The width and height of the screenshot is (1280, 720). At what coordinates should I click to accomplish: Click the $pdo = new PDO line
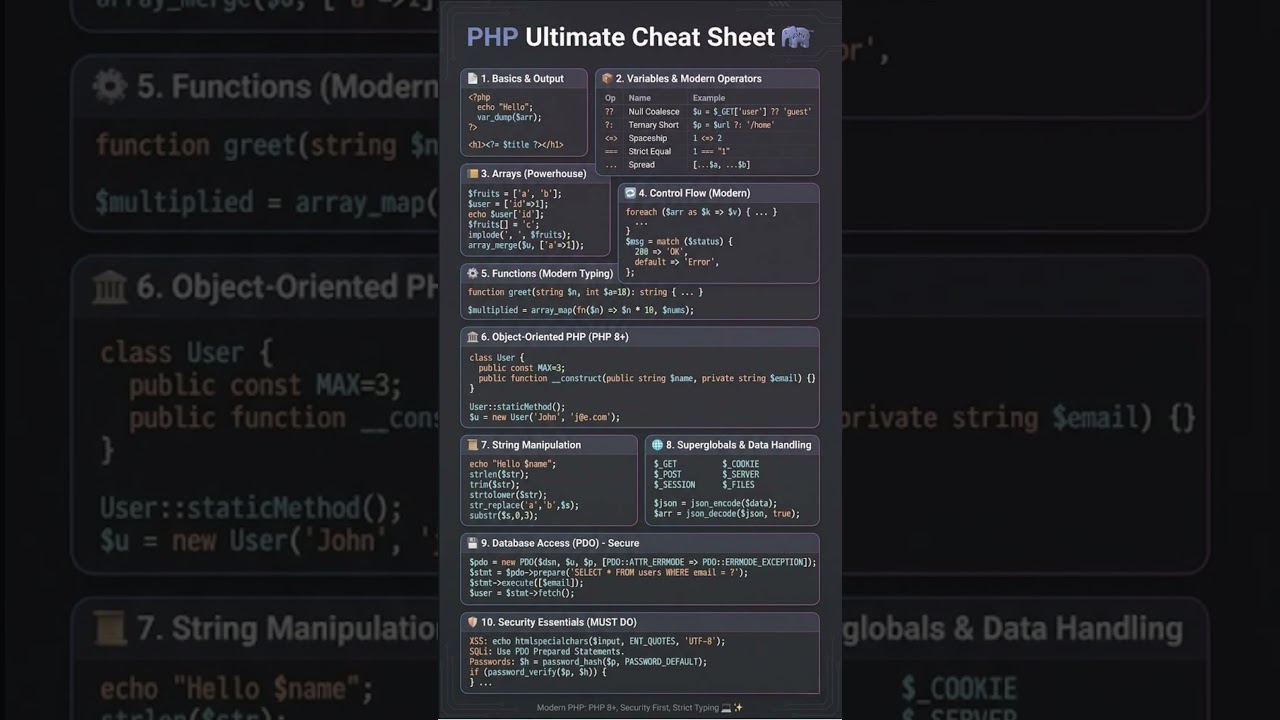point(643,562)
